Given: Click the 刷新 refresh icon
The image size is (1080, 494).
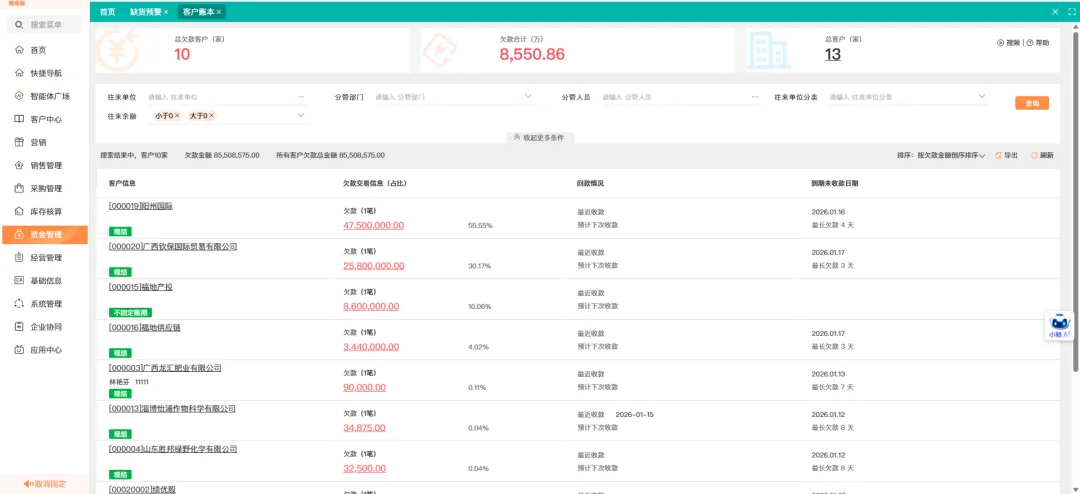Looking at the screenshot, I should [x=1034, y=156].
